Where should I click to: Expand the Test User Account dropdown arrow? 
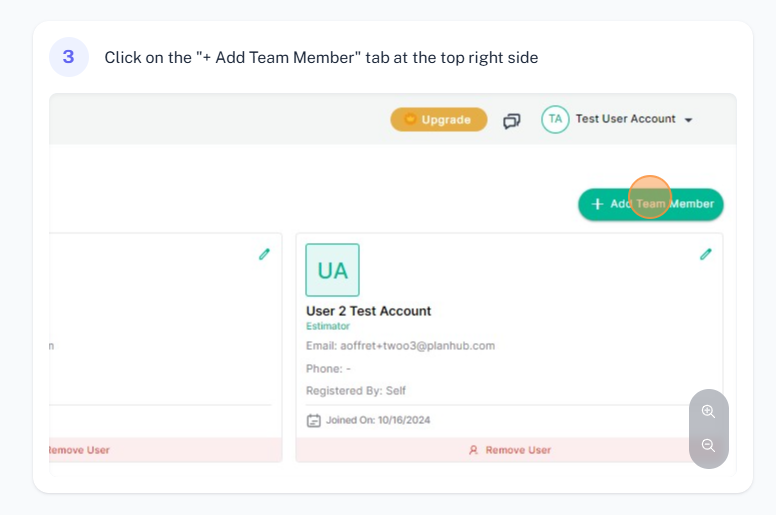click(x=688, y=120)
